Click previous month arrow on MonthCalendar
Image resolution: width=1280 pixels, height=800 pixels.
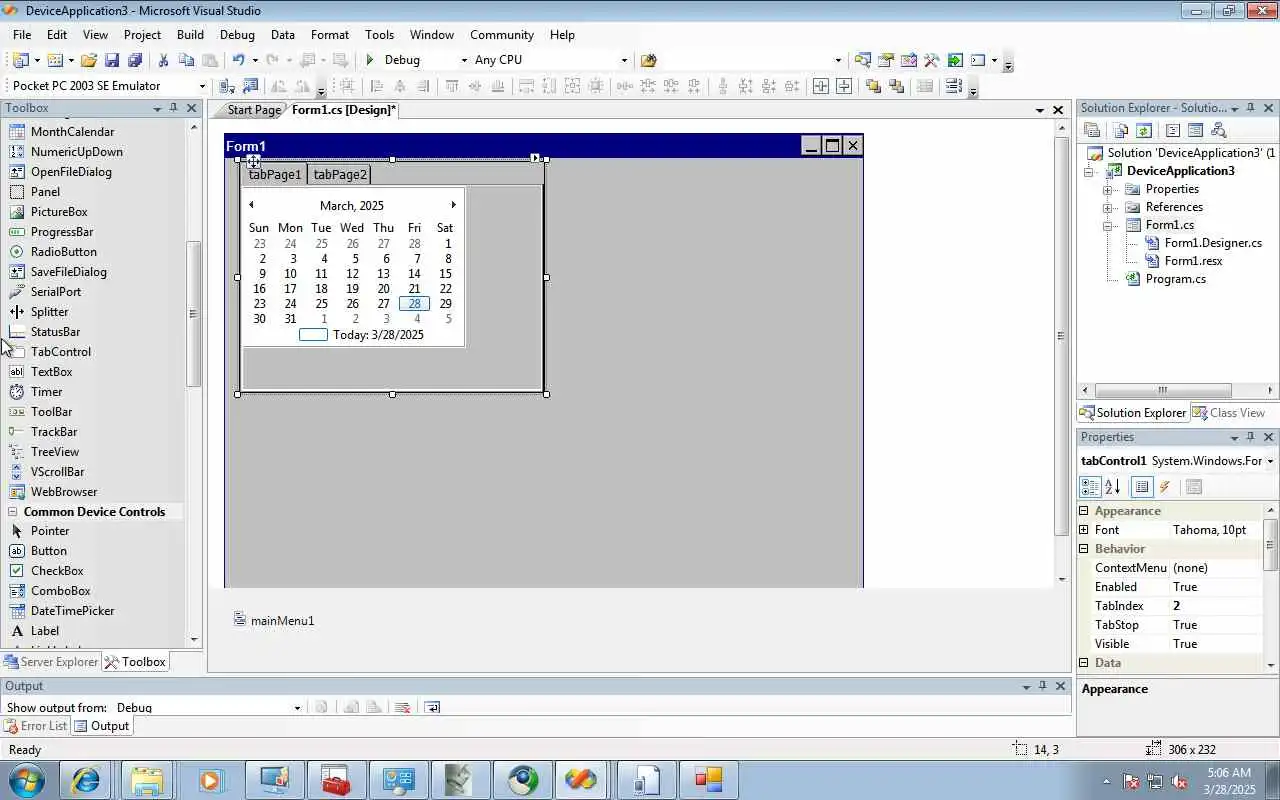[251, 205]
